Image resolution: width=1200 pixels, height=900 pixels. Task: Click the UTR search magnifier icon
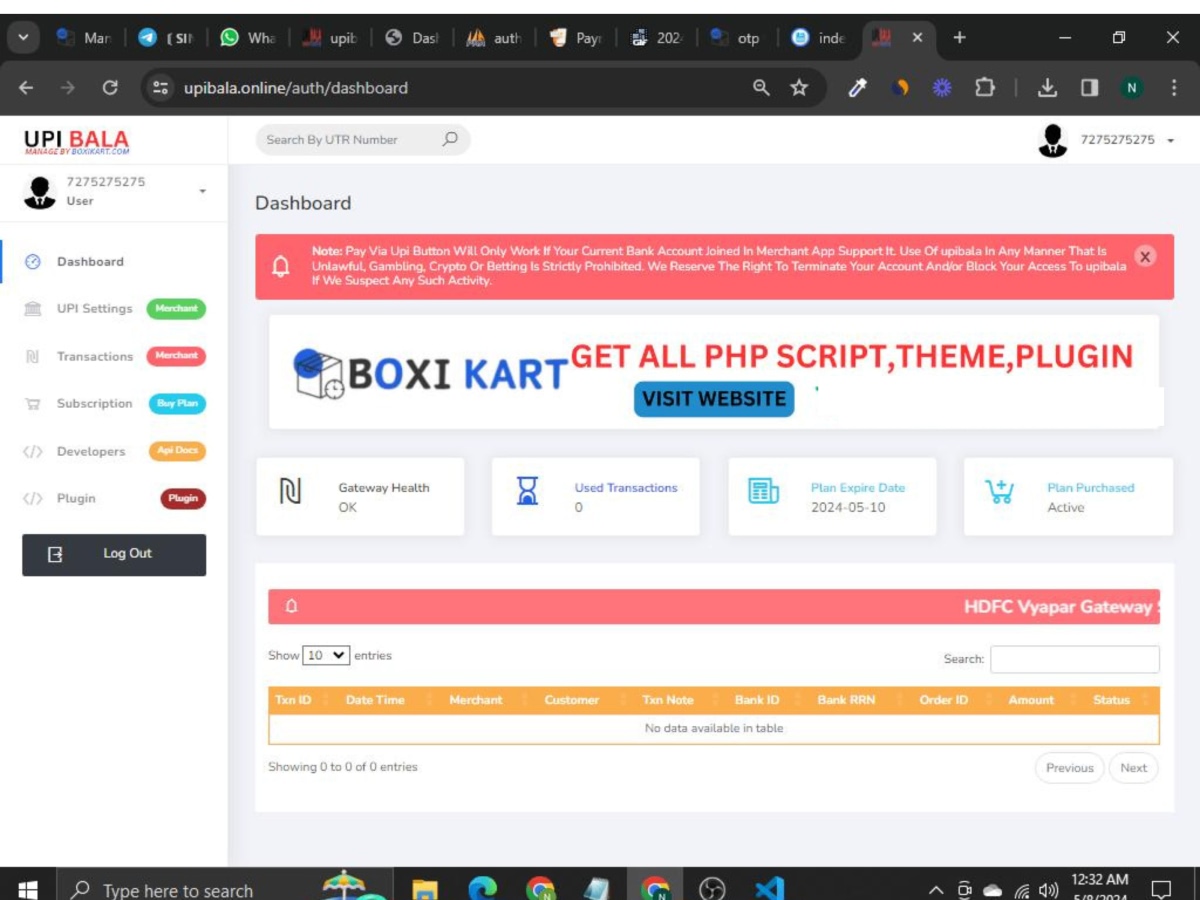450,139
